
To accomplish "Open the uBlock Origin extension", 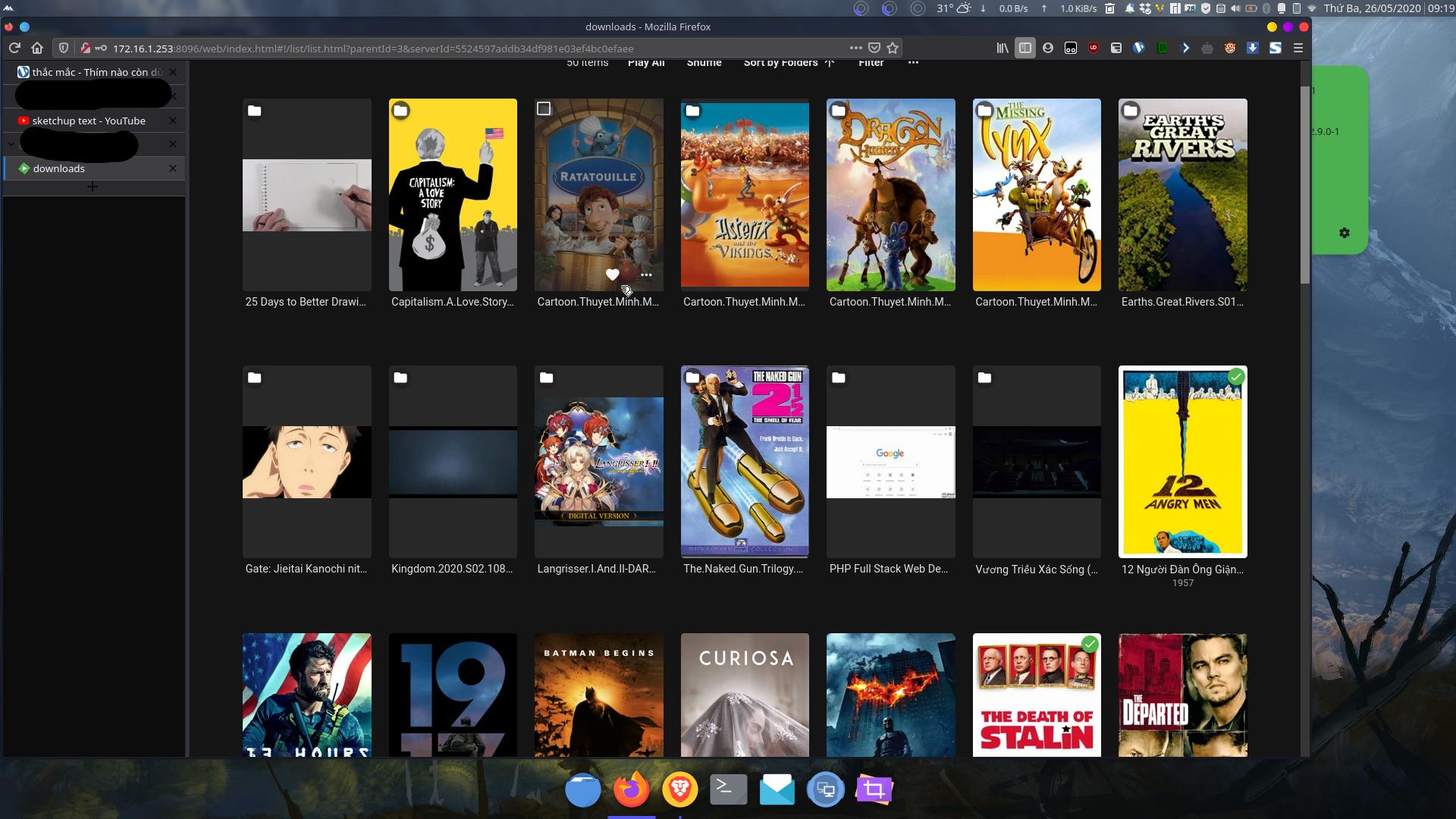I will click(x=1094, y=48).
